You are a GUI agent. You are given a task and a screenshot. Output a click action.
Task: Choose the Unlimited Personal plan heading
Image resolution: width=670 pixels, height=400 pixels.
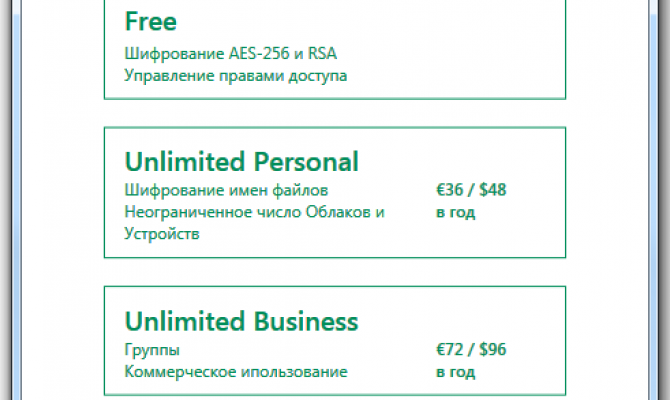[241, 162]
